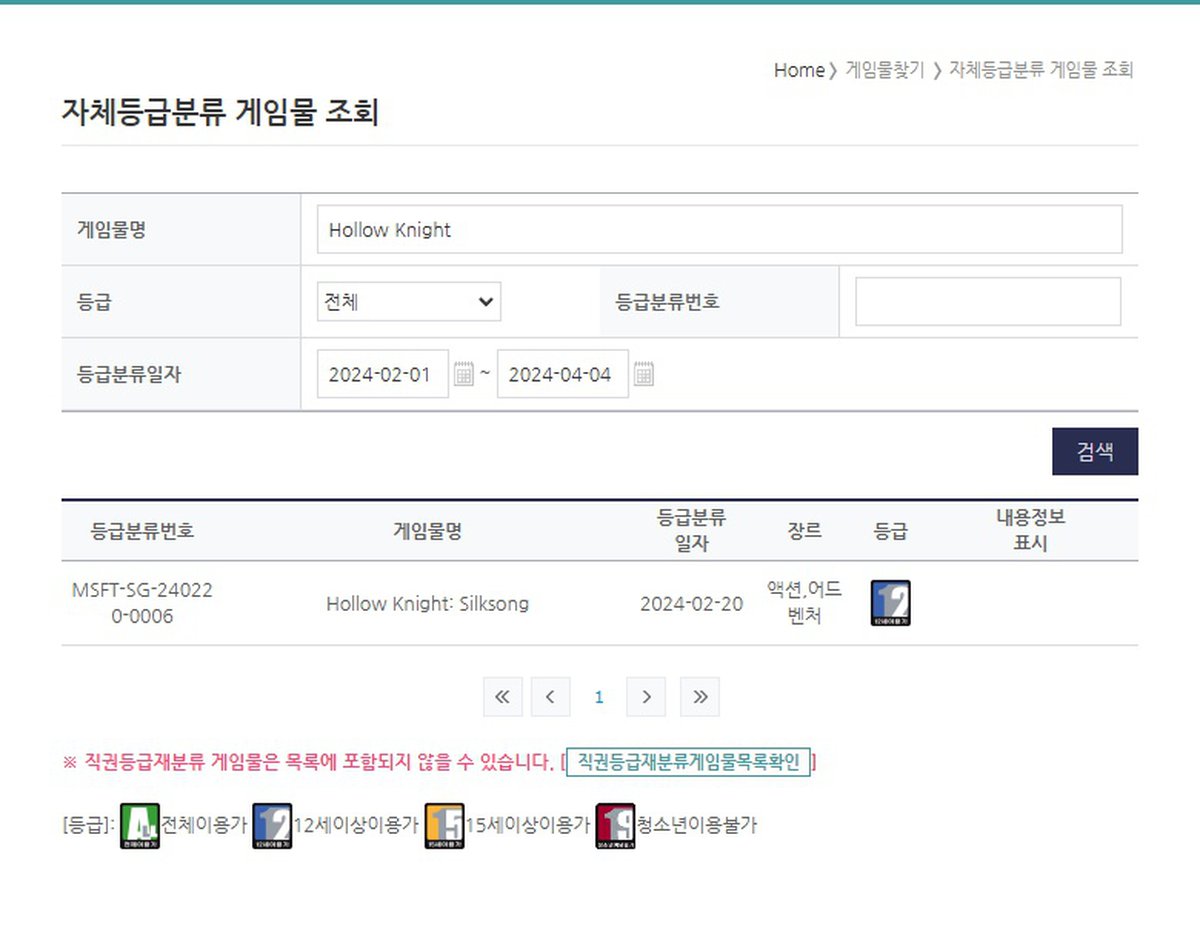Open 직권등급재분류게임물목록확인 link
This screenshot has height=926, width=1200.
[689, 762]
